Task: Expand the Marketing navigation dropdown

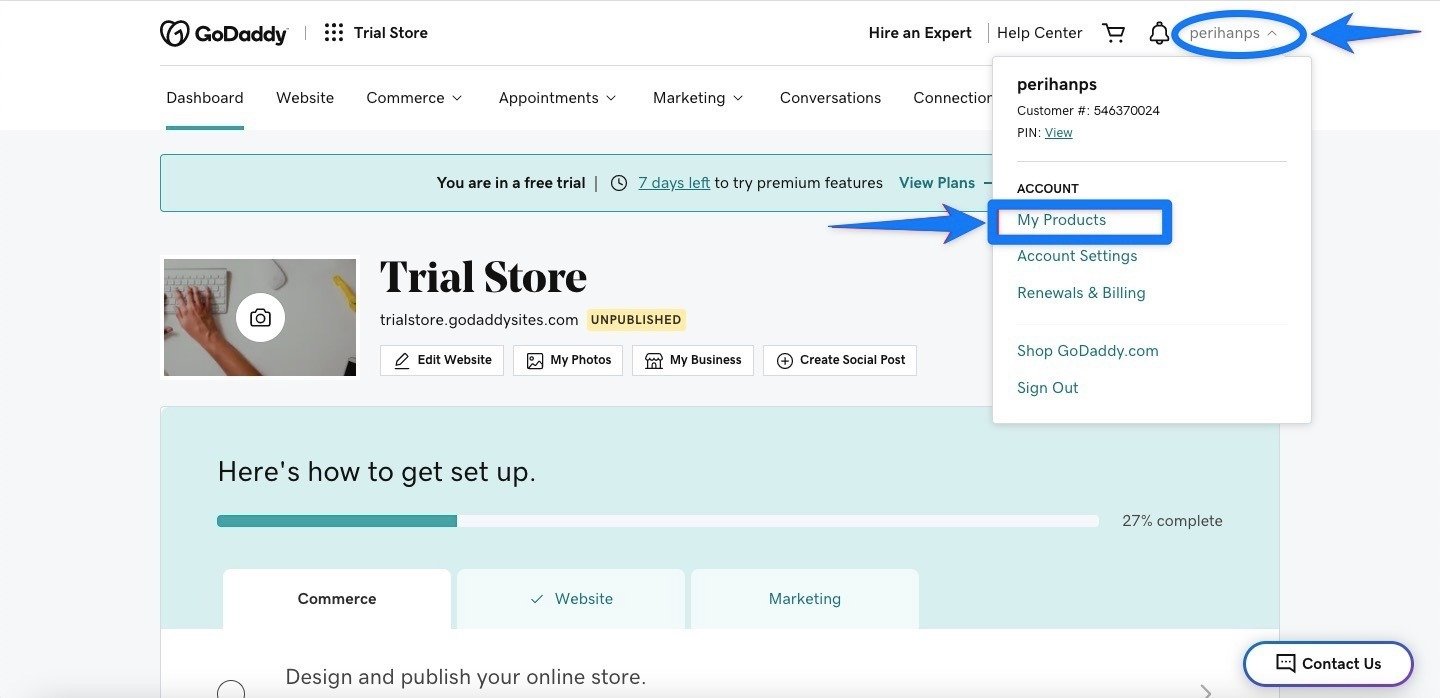Action: pos(698,98)
